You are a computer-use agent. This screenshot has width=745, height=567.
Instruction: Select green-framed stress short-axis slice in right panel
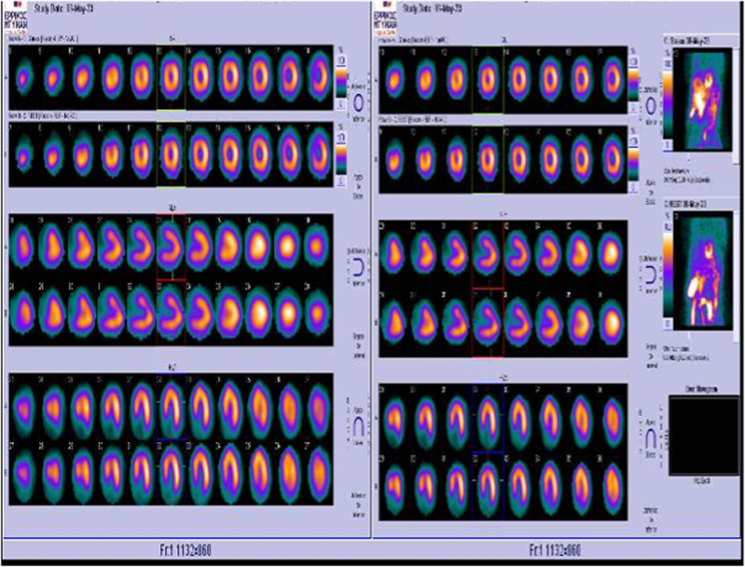(x=487, y=80)
